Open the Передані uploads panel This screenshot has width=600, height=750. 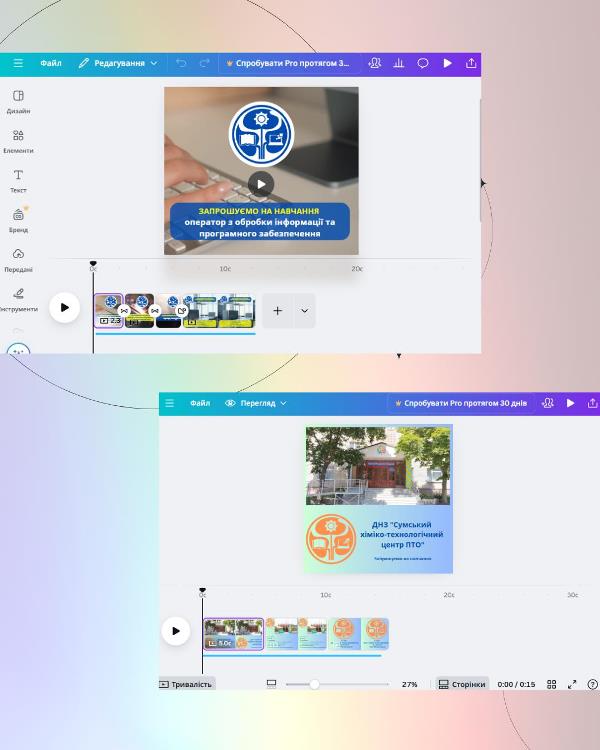(x=18, y=259)
